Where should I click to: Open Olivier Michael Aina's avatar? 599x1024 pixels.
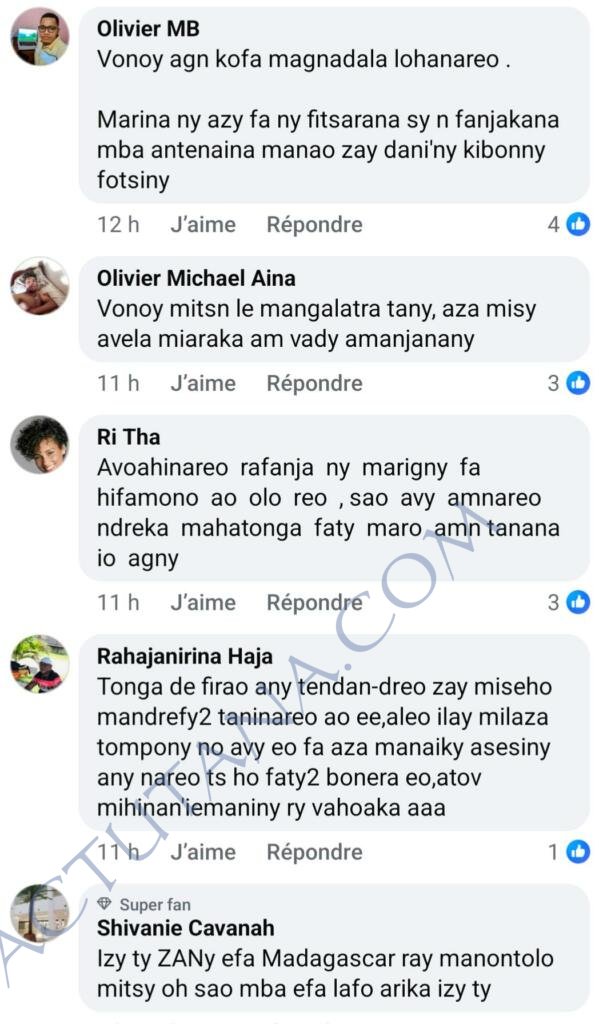[x=40, y=285]
